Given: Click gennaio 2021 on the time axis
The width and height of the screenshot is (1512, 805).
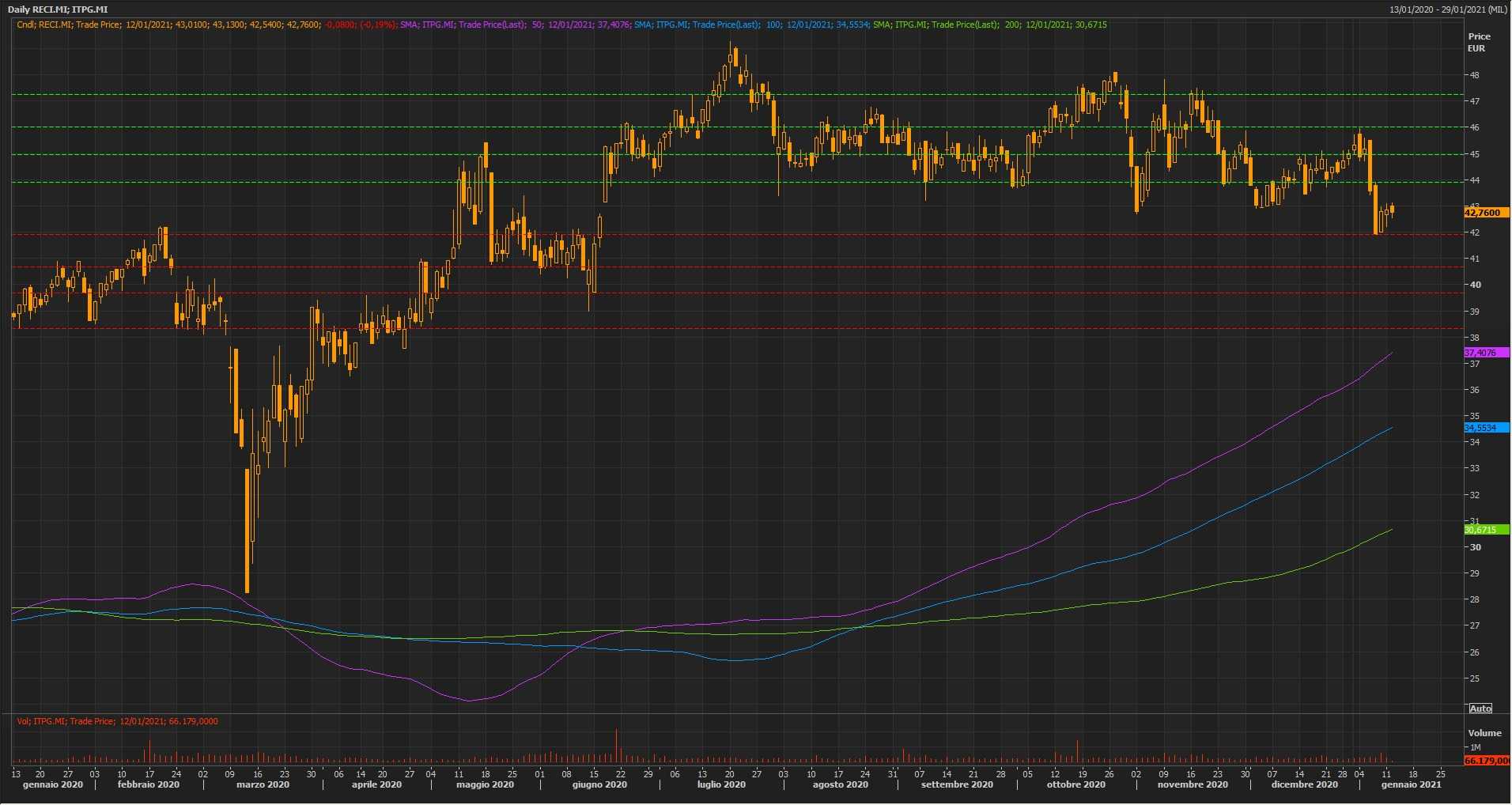Looking at the screenshot, I should (1411, 784).
